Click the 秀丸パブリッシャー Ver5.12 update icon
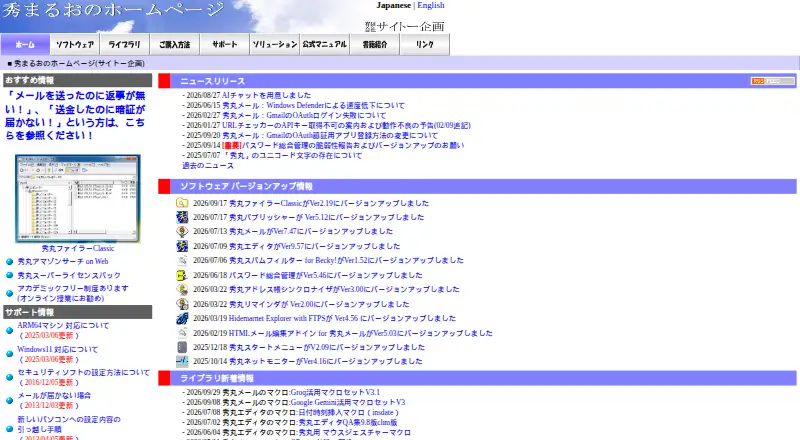The height and width of the screenshot is (440, 800). (182, 217)
